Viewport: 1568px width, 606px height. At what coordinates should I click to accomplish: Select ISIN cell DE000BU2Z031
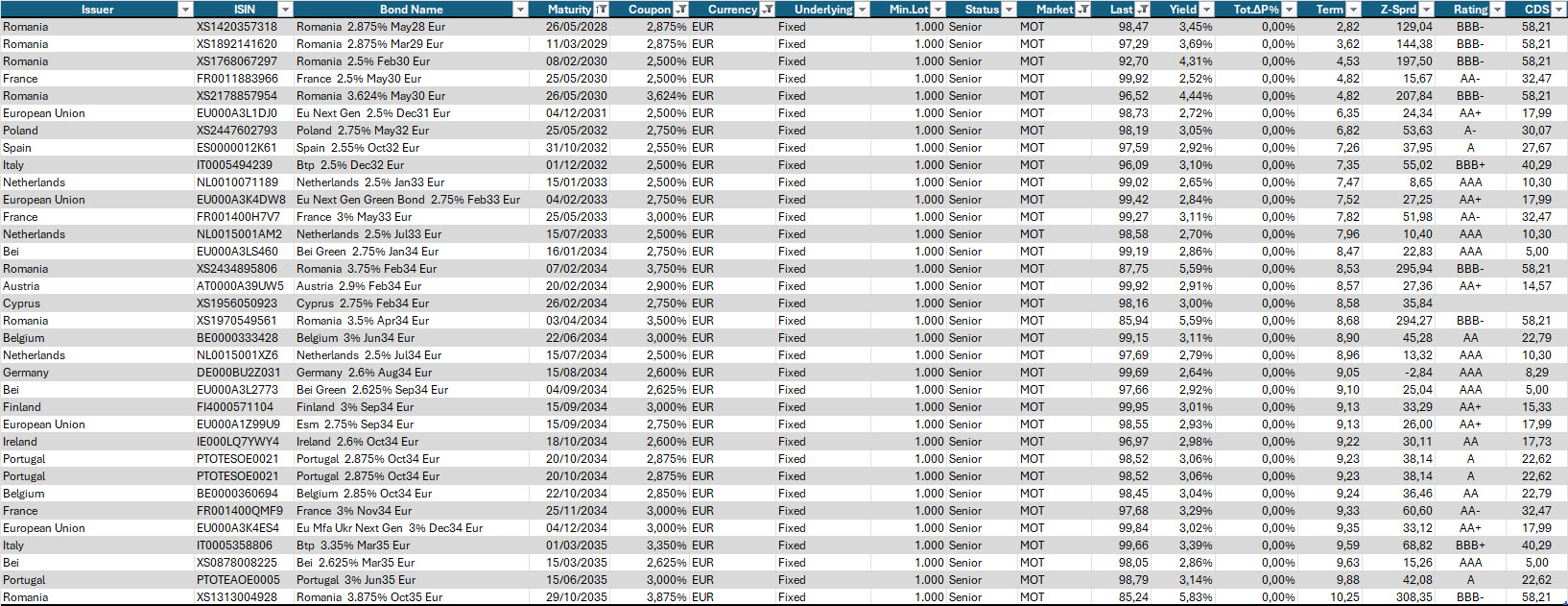239,373
